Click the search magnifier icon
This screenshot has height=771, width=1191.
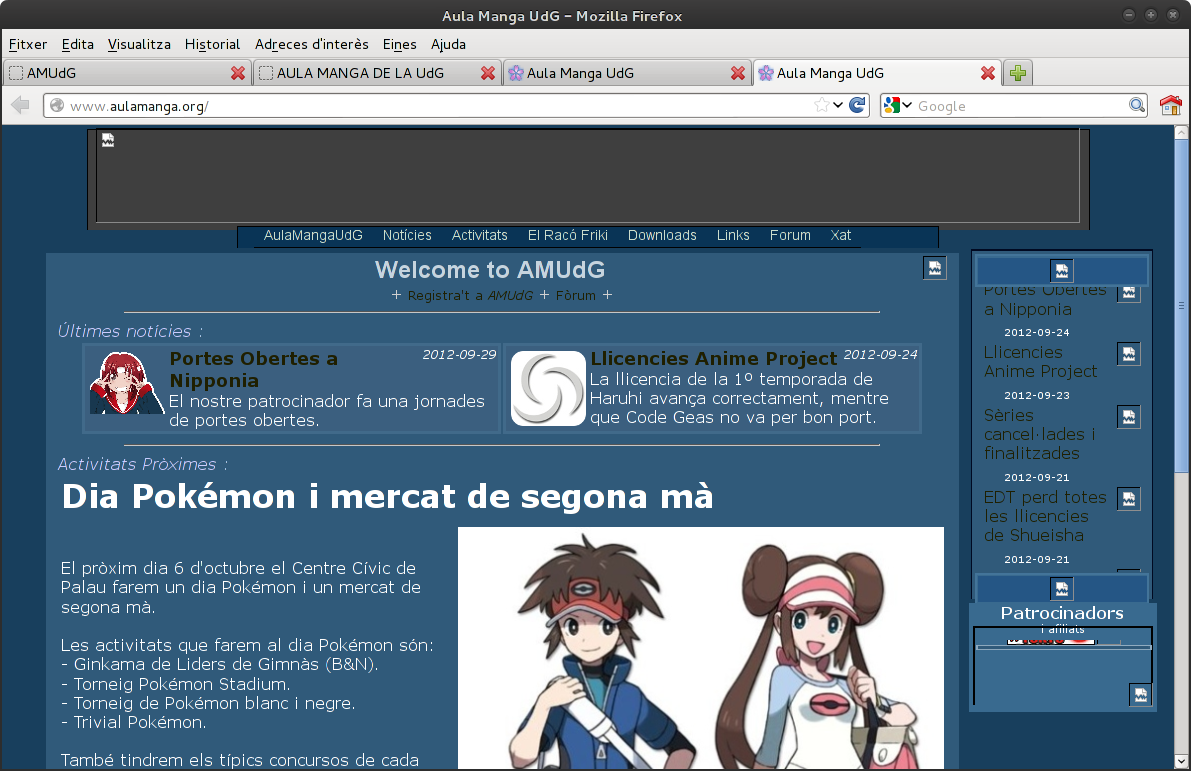click(x=1136, y=105)
